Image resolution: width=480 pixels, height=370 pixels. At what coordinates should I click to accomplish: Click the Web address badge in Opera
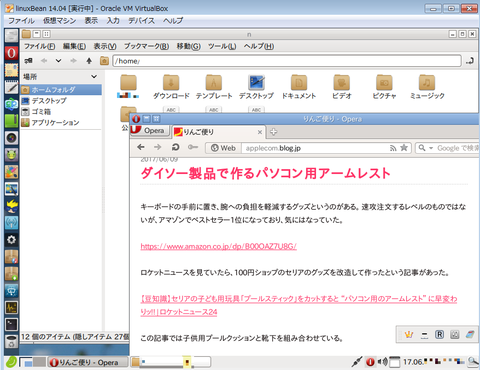click(x=223, y=148)
